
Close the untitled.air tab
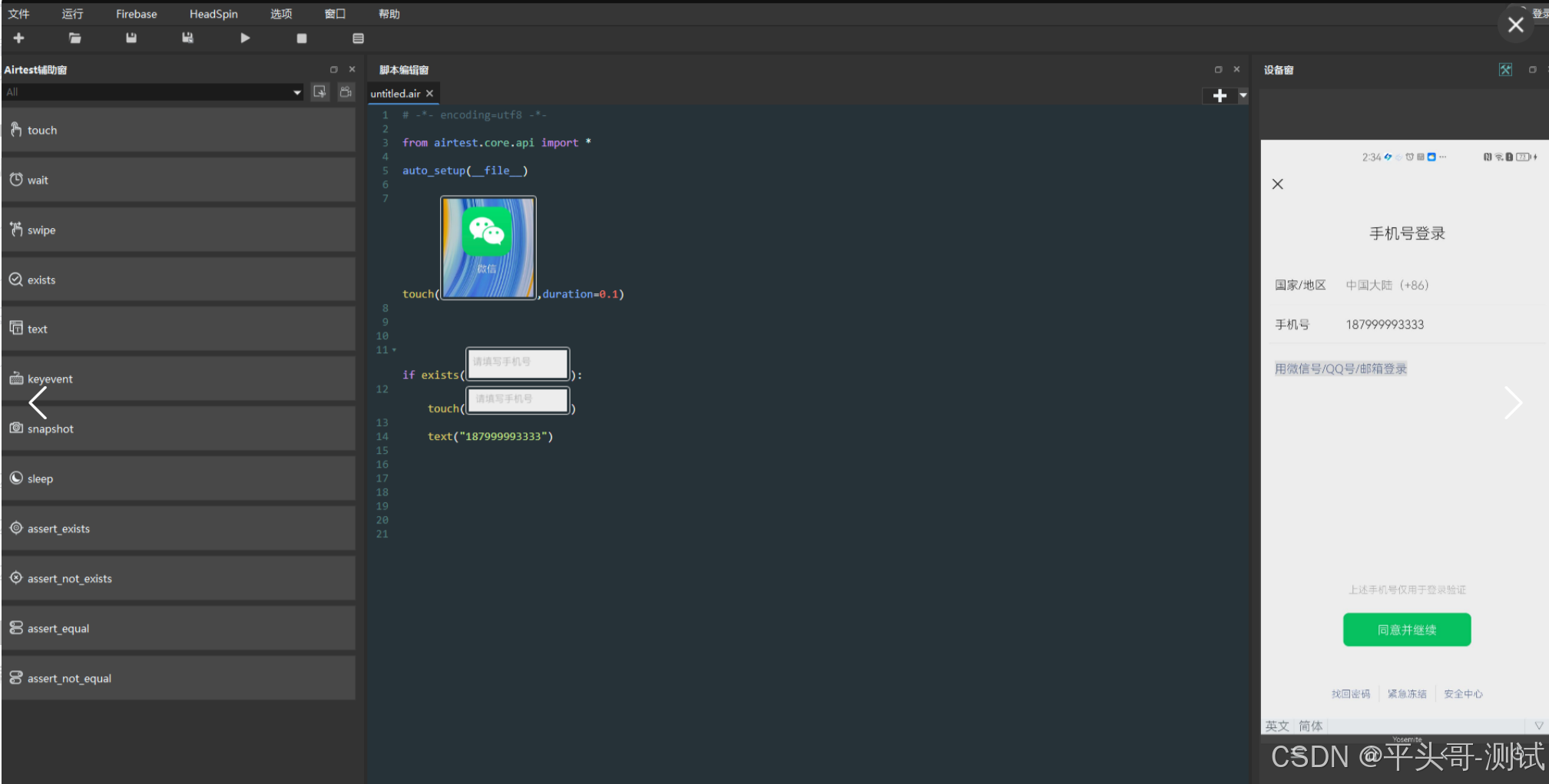click(430, 94)
